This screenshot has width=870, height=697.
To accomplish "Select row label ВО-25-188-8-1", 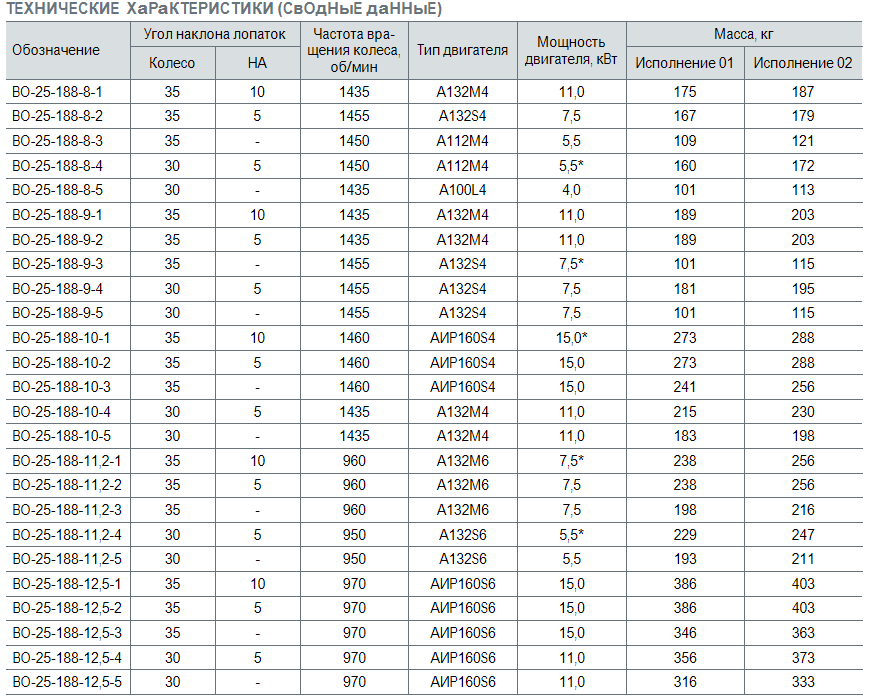I will (57, 92).
